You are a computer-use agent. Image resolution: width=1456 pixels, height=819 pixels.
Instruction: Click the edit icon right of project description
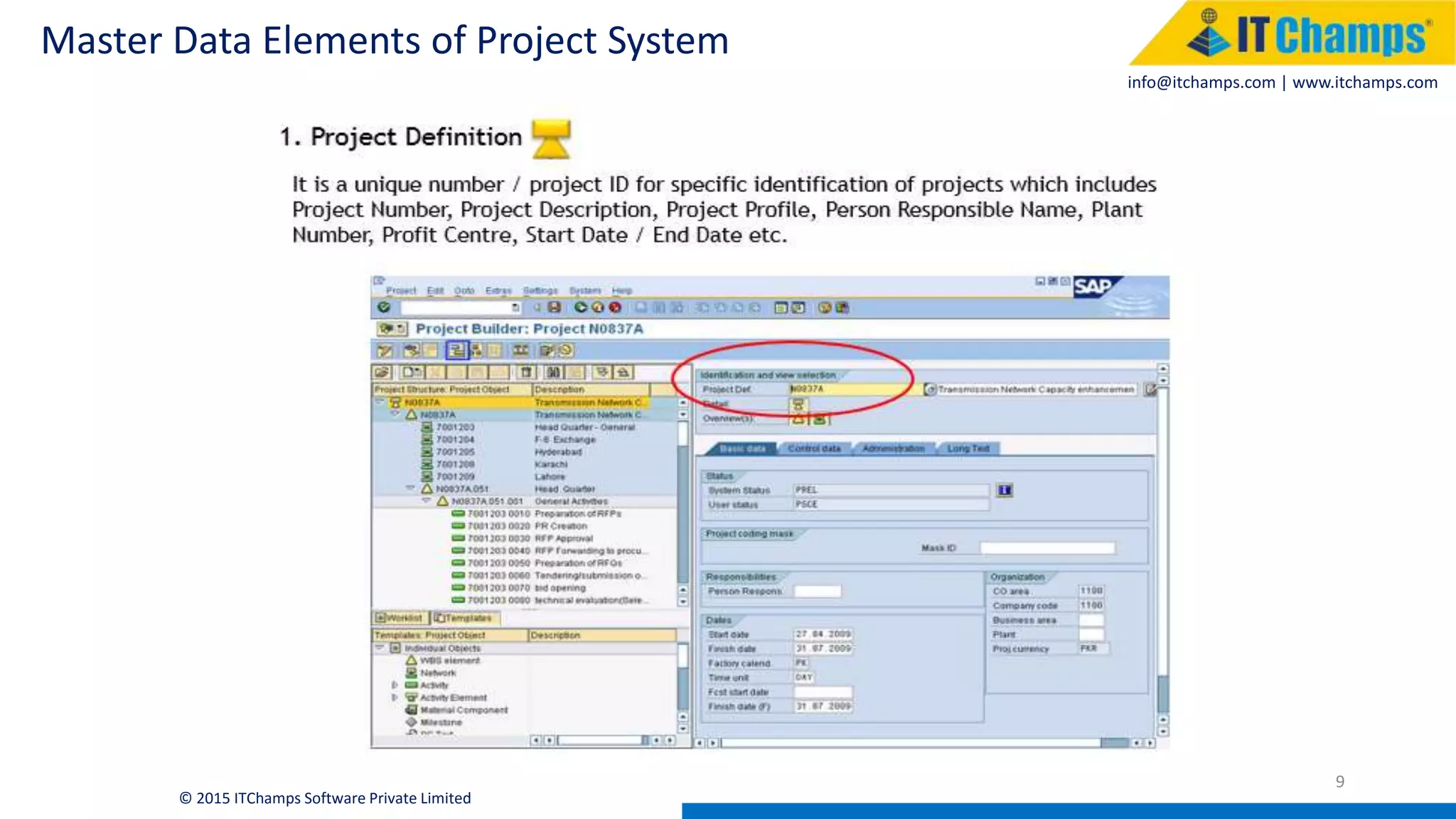point(1150,390)
